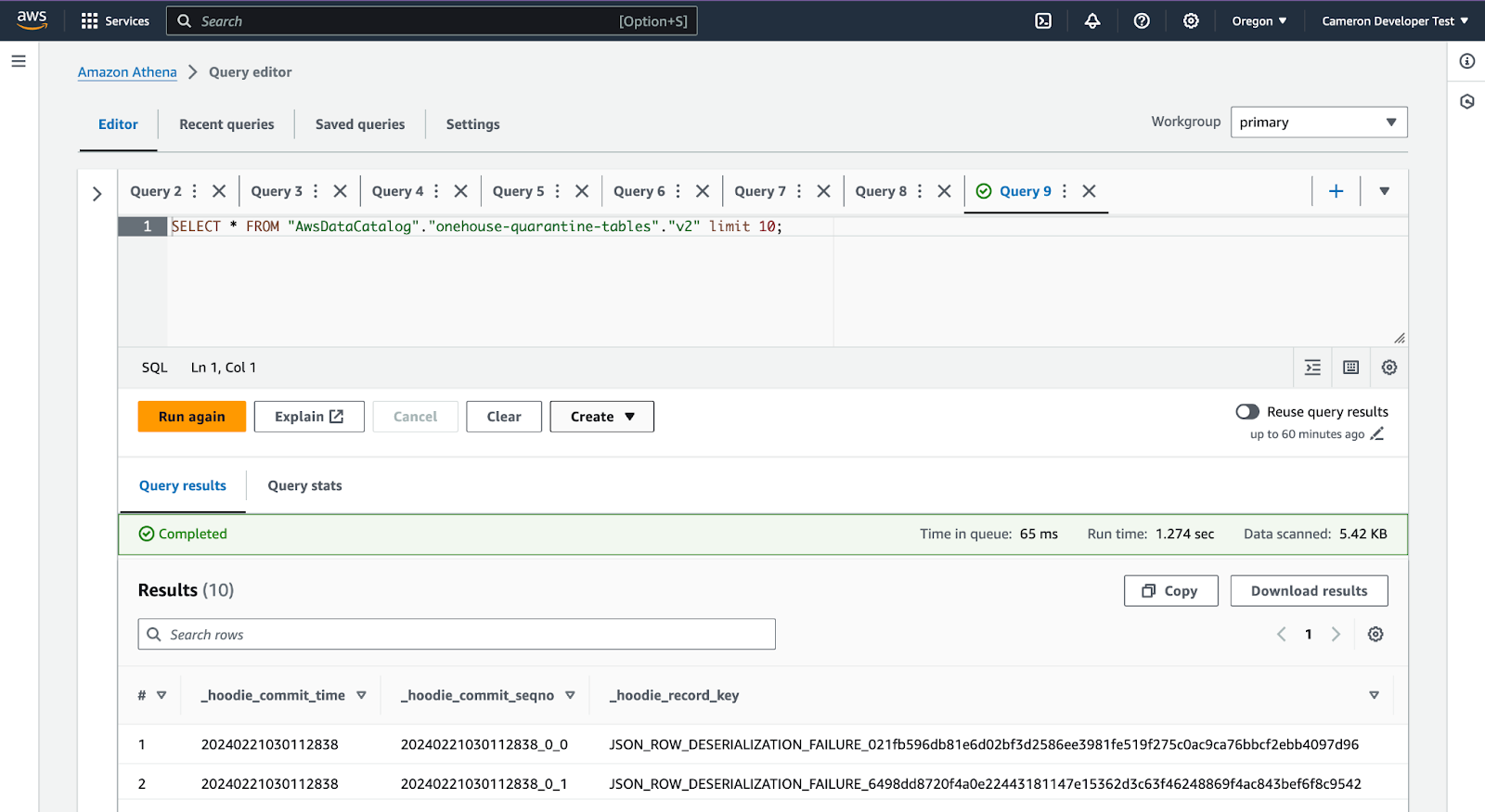Open results table settings gear
The width and height of the screenshot is (1485, 812).
(1375, 634)
